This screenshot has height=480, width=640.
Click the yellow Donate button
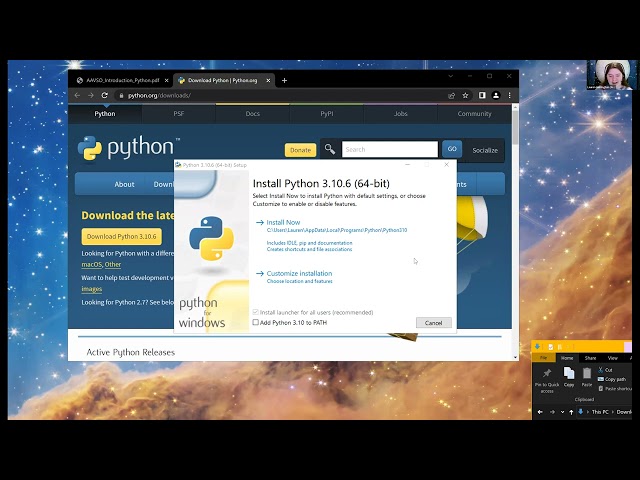click(300, 150)
